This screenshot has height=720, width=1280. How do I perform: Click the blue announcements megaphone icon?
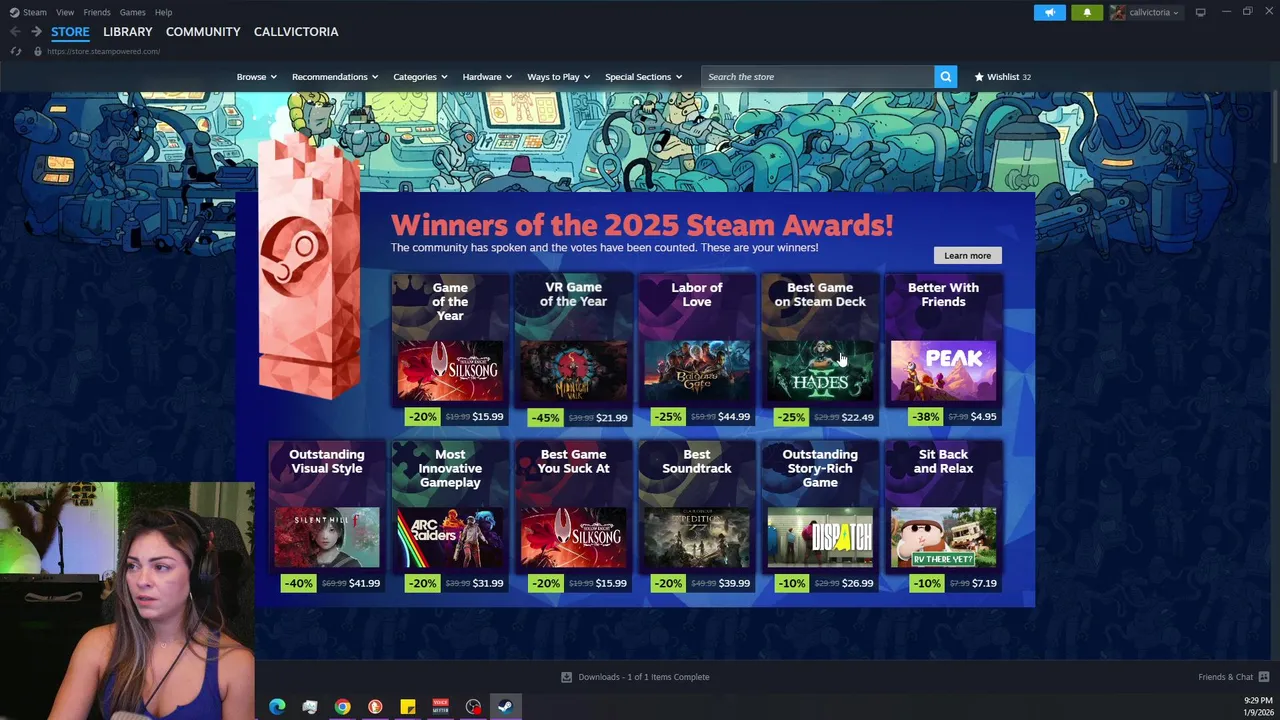[1049, 12]
